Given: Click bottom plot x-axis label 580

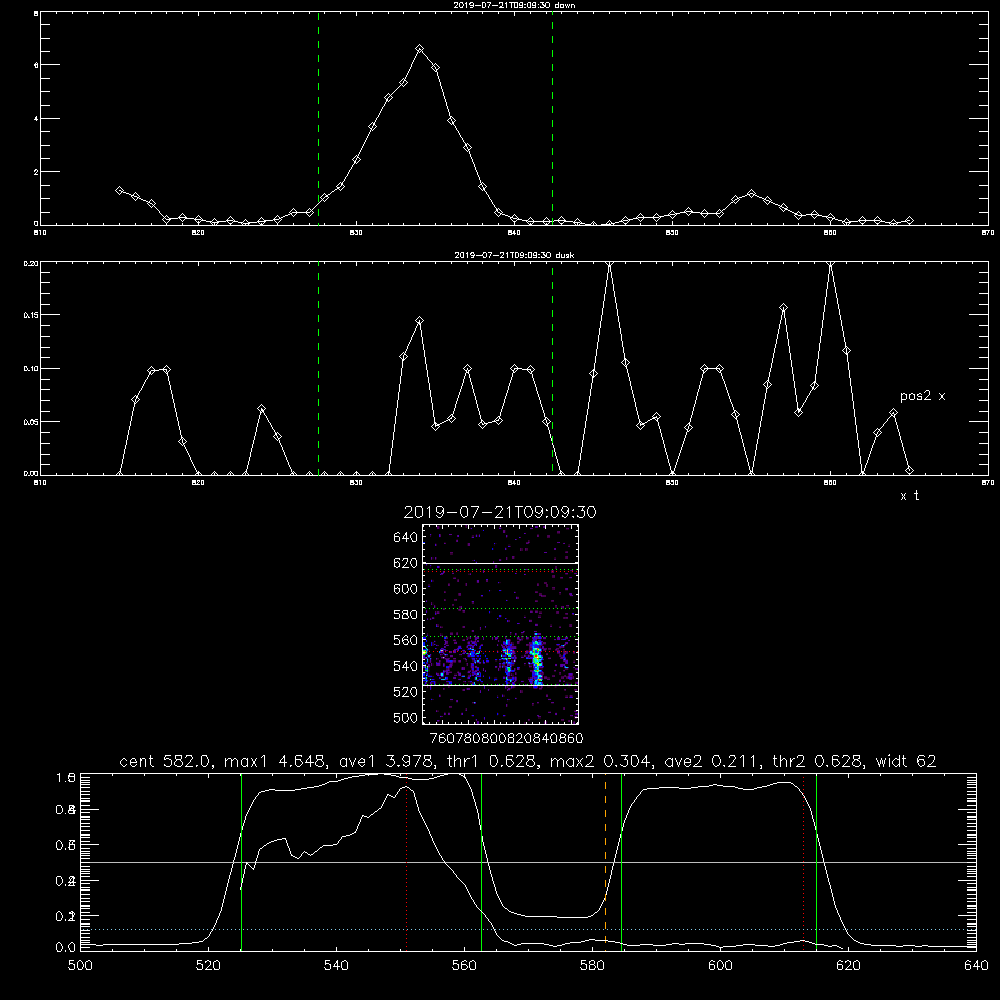Looking at the screenshot, I should coord(592,966).
